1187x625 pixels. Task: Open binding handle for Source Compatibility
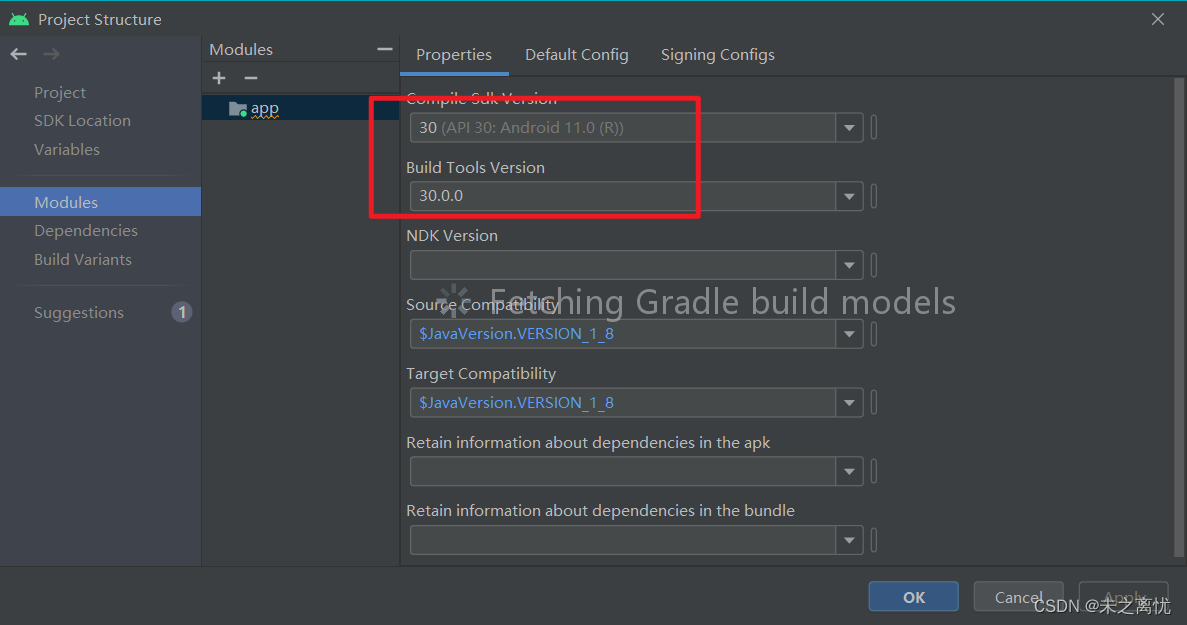[874, 334]
